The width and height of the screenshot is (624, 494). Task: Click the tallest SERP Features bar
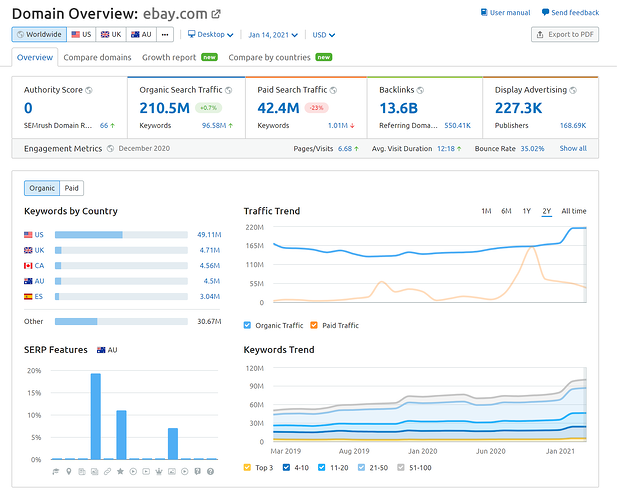pos(96,416)
